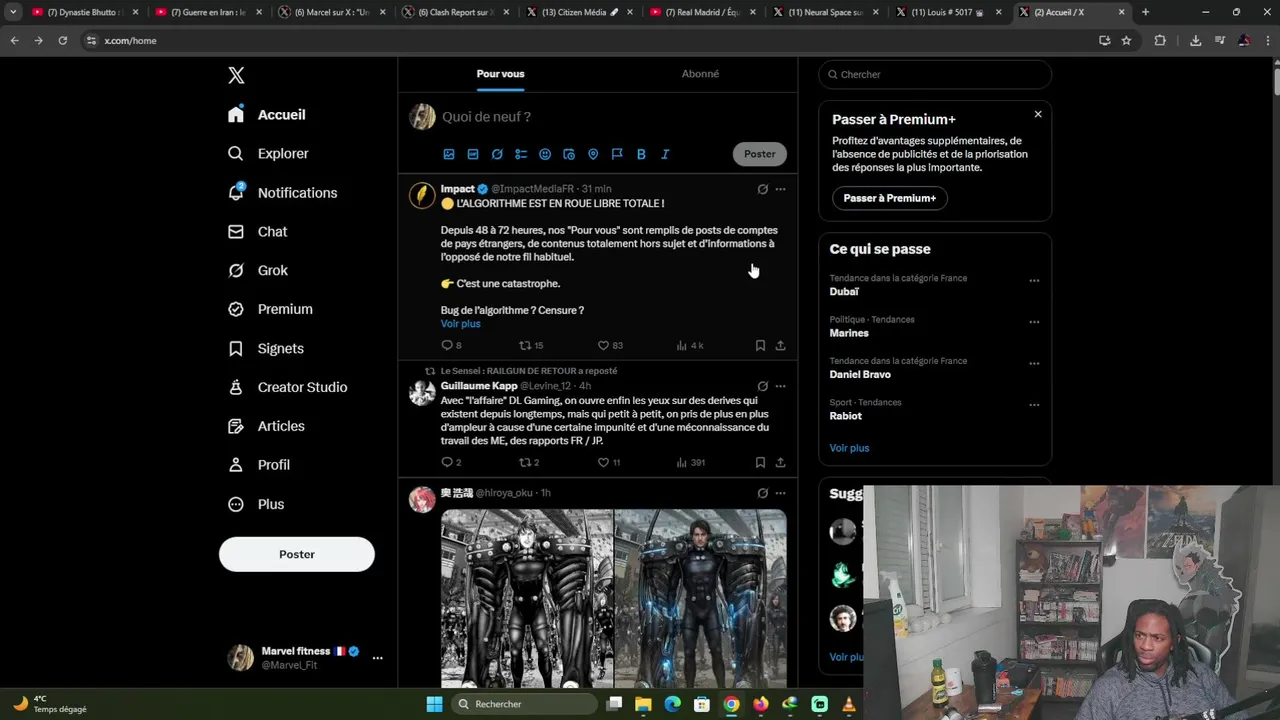Open Signets bookmarks page

click(x=266, y=349)
